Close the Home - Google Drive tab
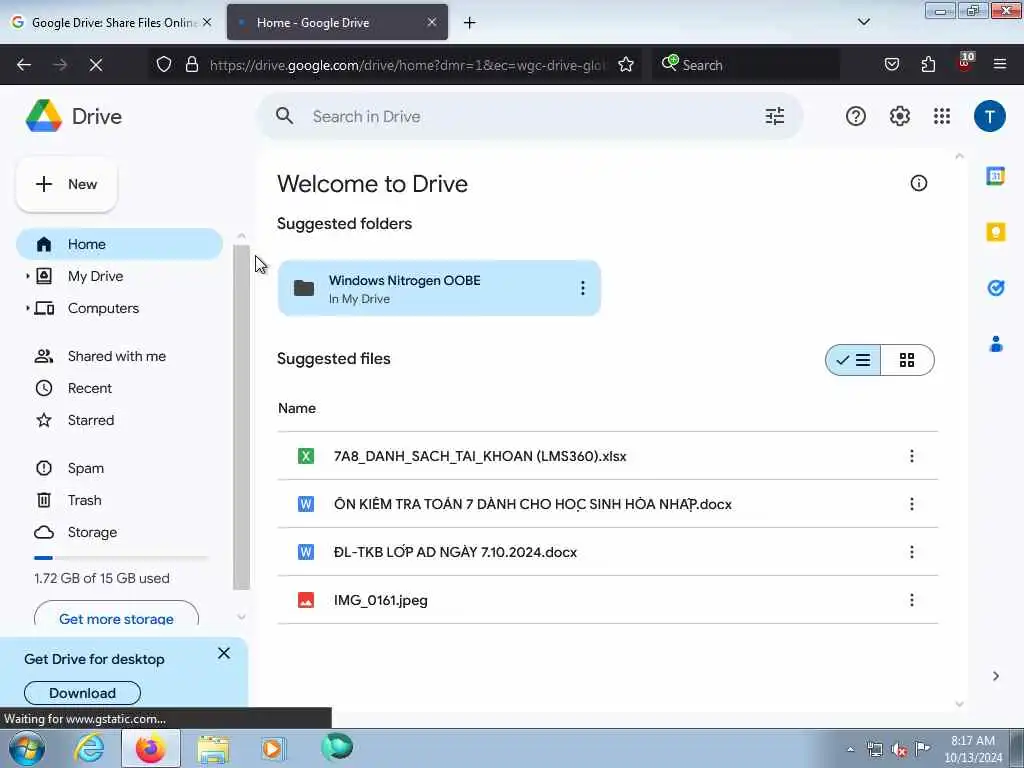 432,22
